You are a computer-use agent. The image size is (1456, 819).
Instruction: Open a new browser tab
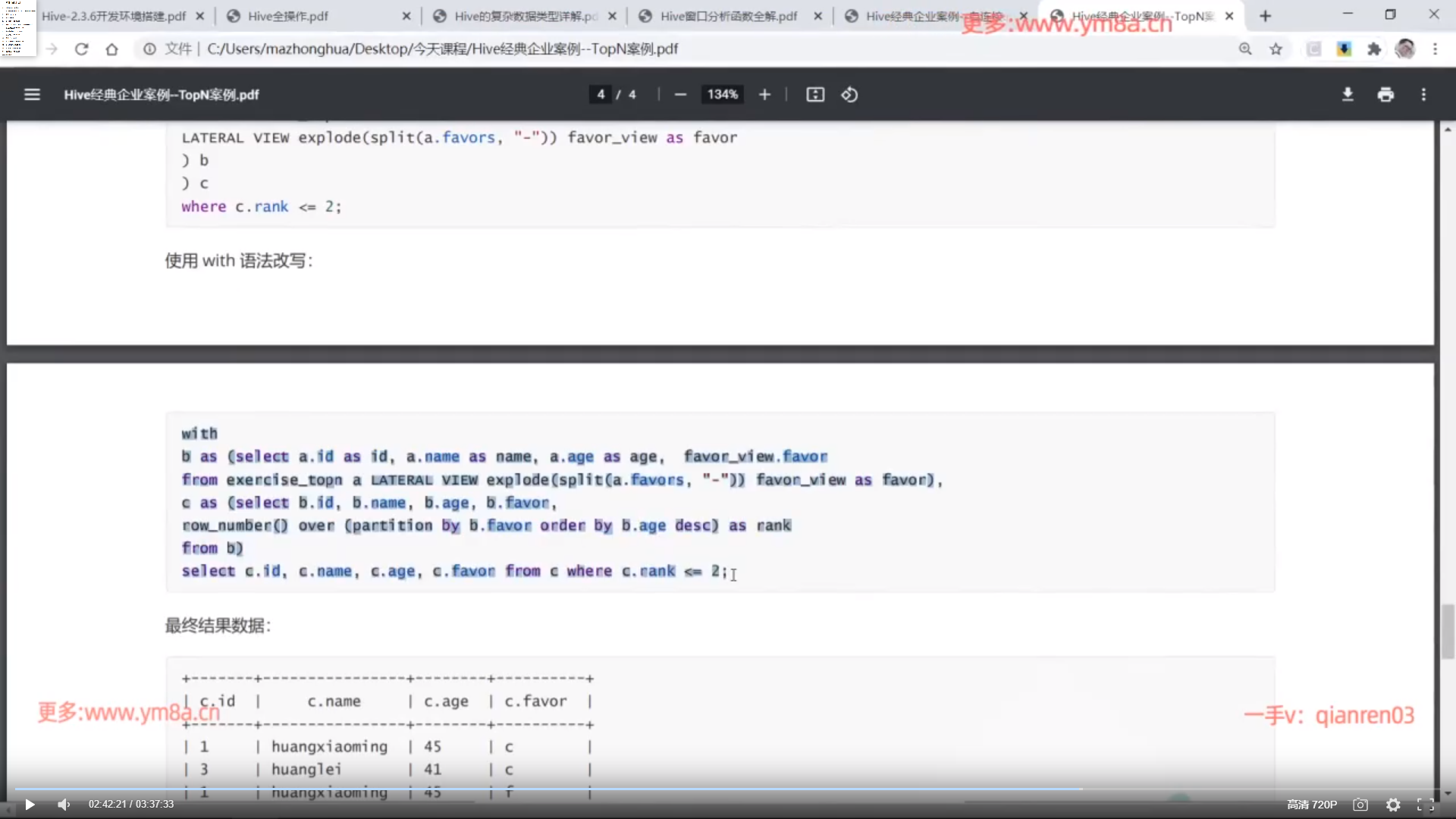click(1265, 16)
